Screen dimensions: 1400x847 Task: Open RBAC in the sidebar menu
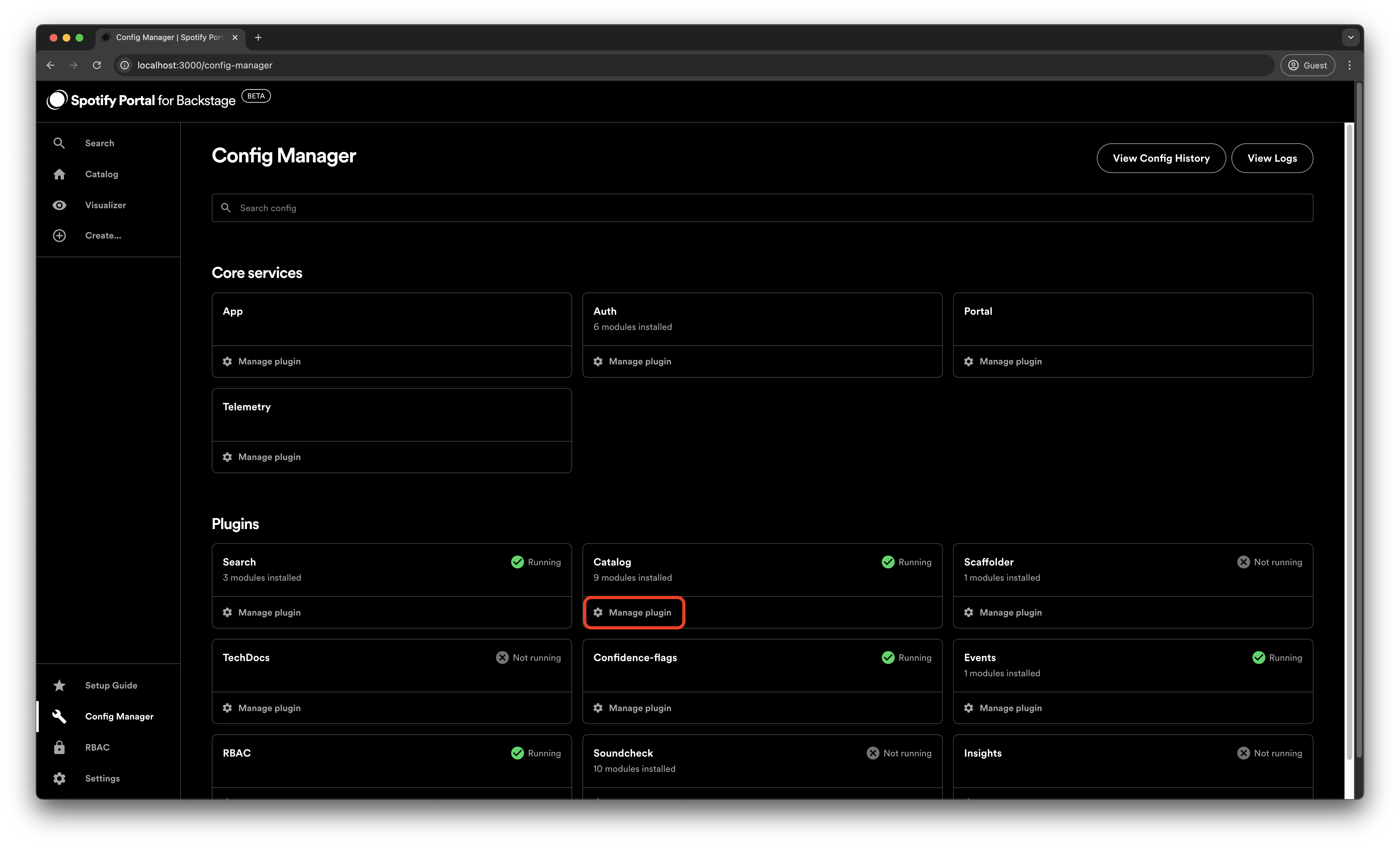(97, 747)
